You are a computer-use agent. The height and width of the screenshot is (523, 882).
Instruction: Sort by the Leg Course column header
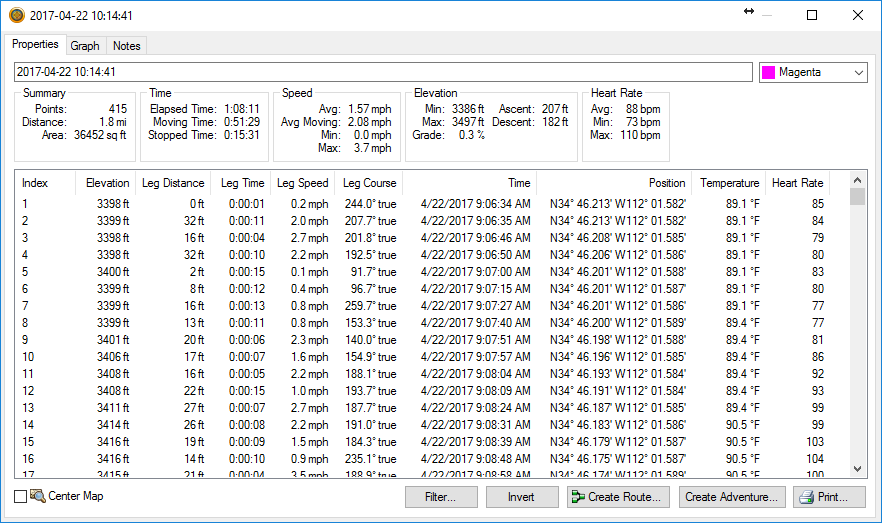tap(369, 183)
